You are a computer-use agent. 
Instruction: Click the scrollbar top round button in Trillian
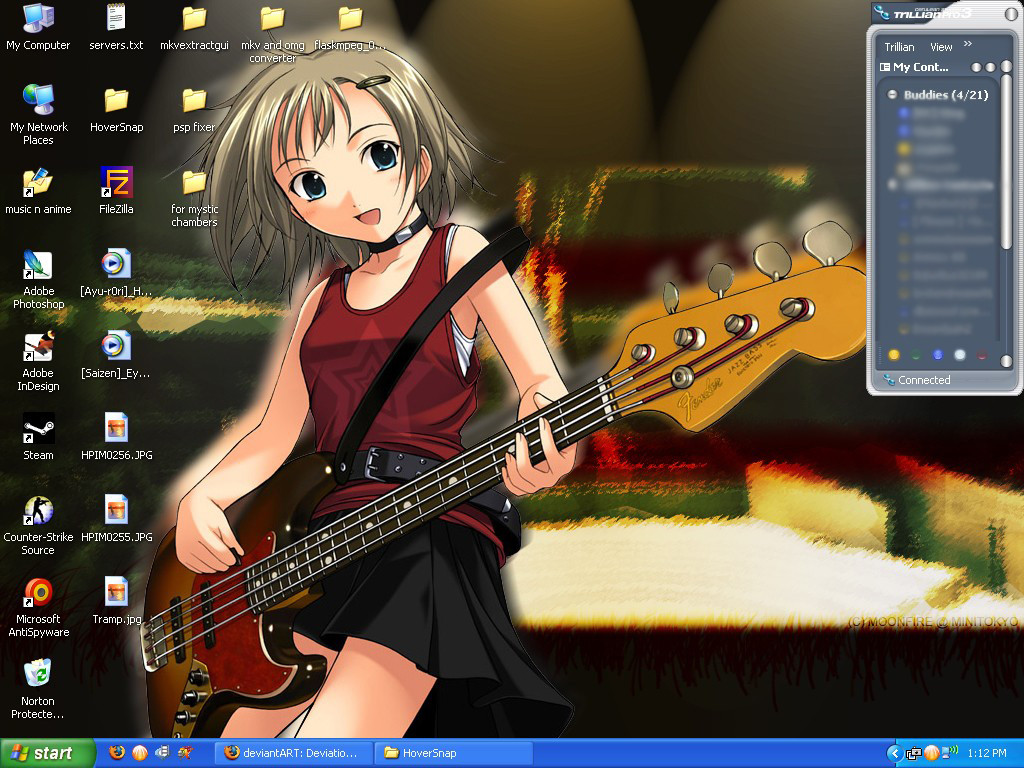click(x=1006, y=67)
